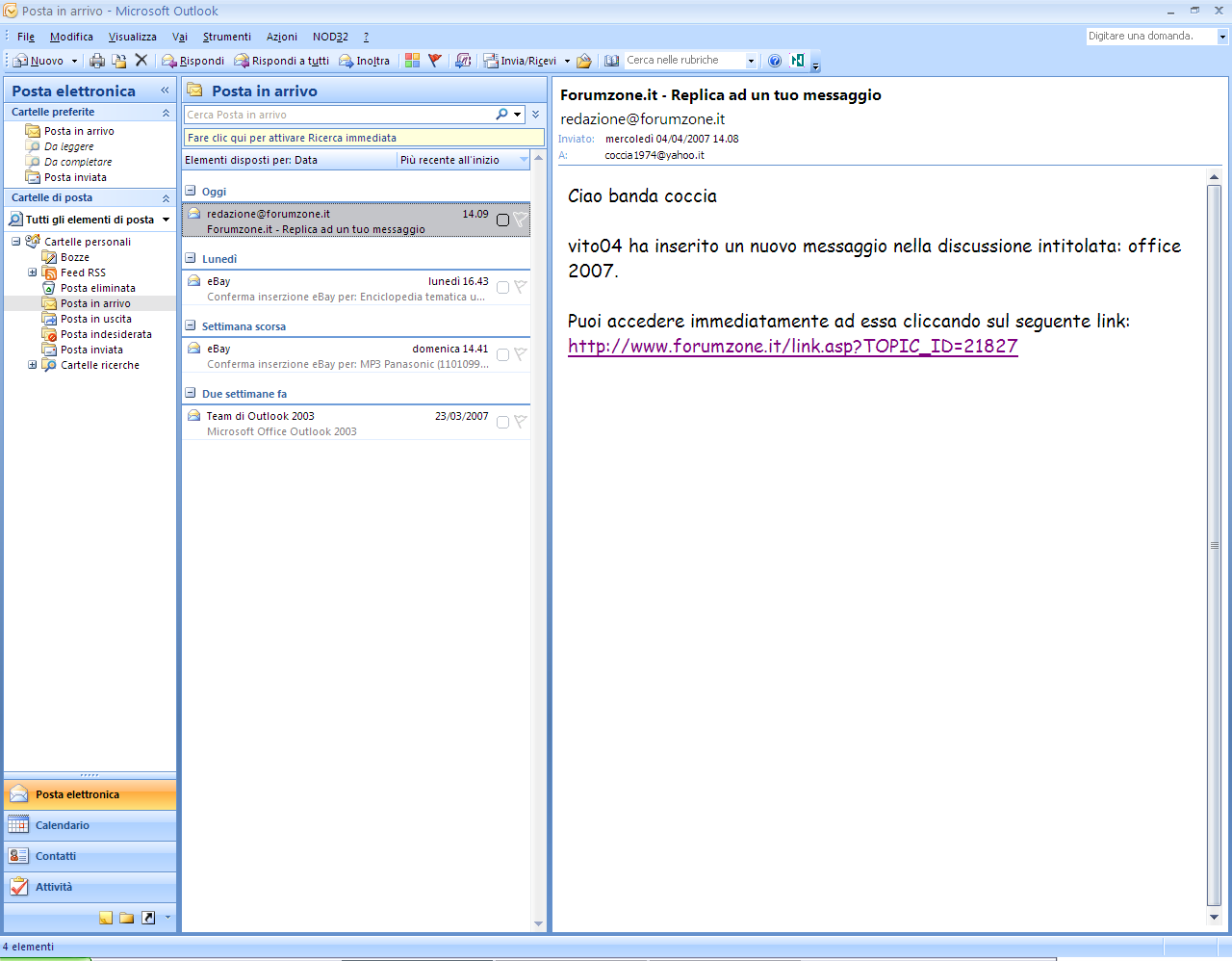
Task: Open the Azioni menu
Action: (x=281, y=37)
